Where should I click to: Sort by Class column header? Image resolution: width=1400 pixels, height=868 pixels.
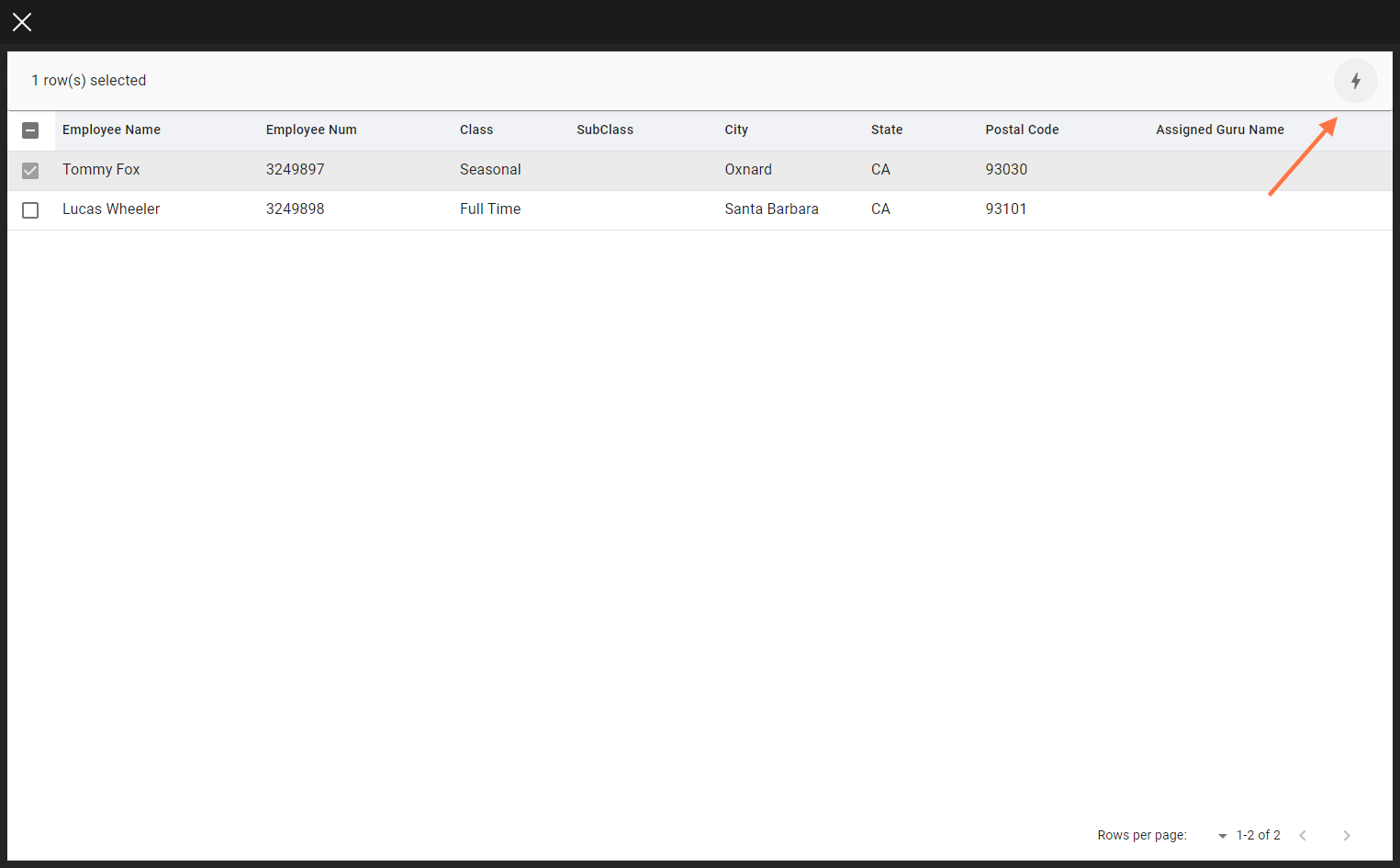pos(476,130)
